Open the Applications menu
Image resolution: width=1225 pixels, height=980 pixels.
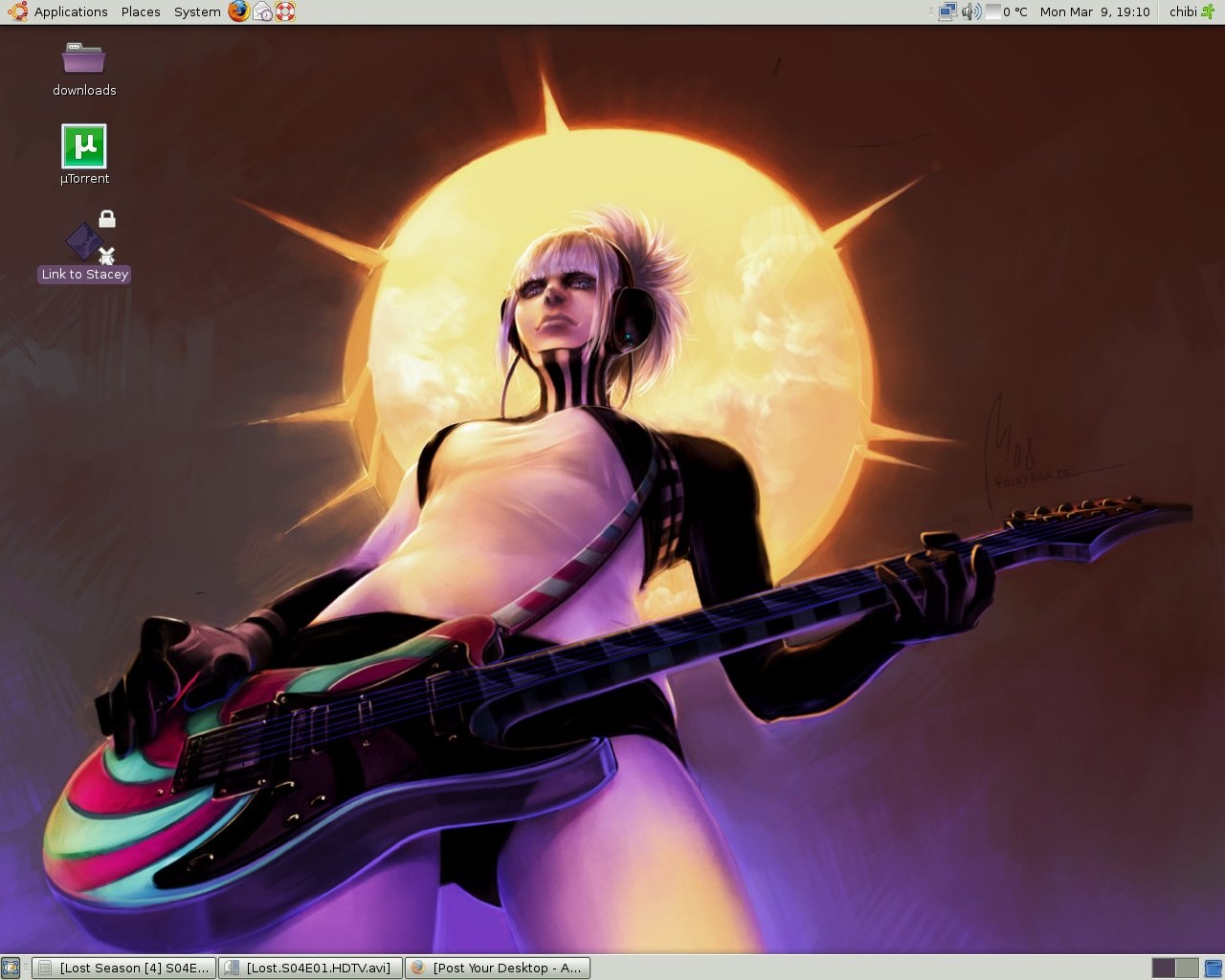tap(71, 11)
